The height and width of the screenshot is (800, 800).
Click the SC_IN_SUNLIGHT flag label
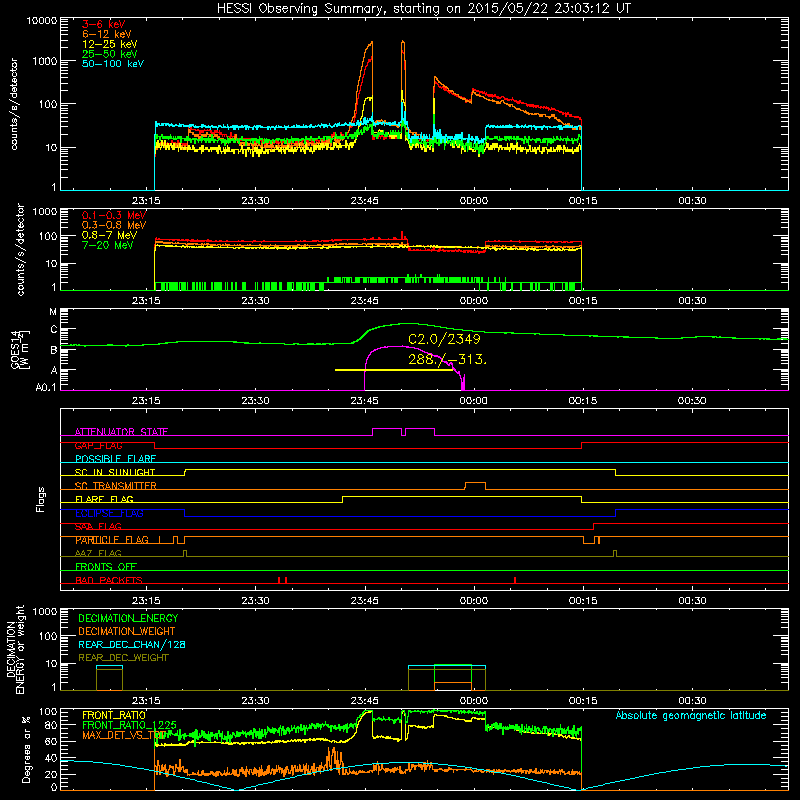[x=115, y=472]
